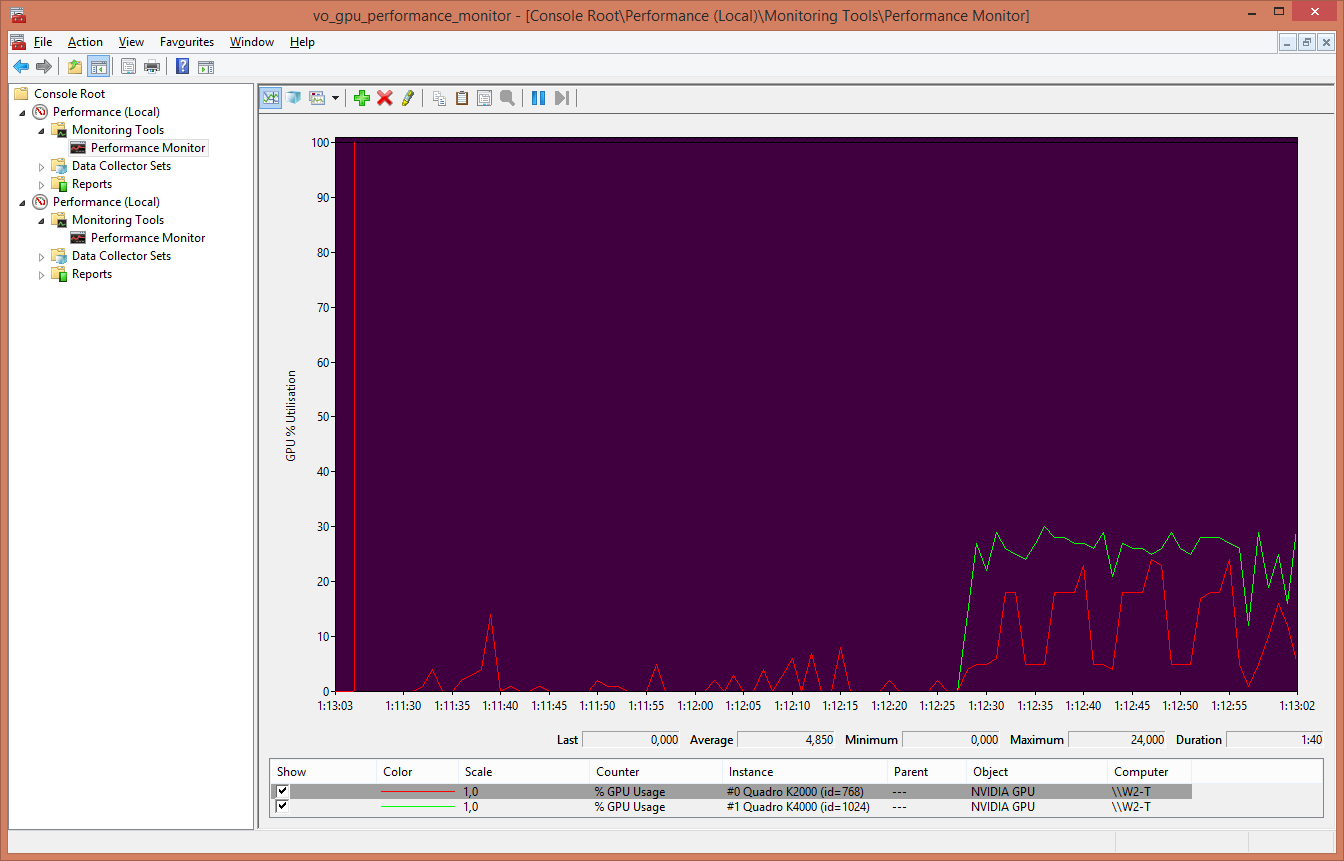Image resolution: width=1344 pixels, height=861 pixels.
Task: Toggle the Show/Hide Console Tree button
Action: click(x=98, y=67)
